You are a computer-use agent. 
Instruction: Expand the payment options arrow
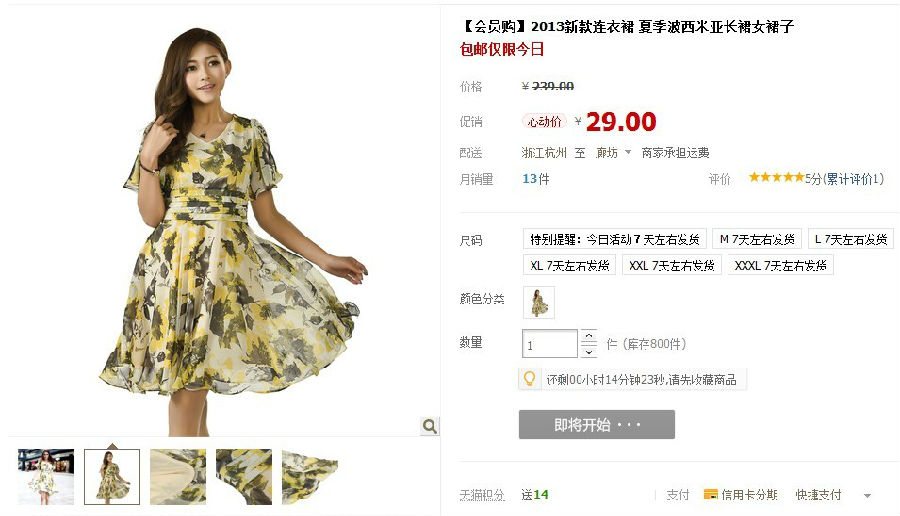click(867, 495)
